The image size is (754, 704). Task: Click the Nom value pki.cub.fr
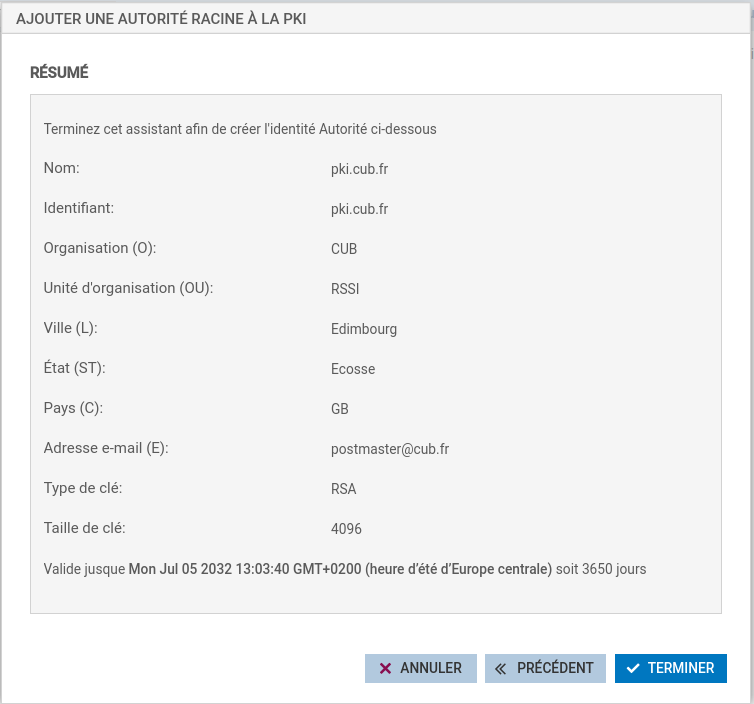359,169
